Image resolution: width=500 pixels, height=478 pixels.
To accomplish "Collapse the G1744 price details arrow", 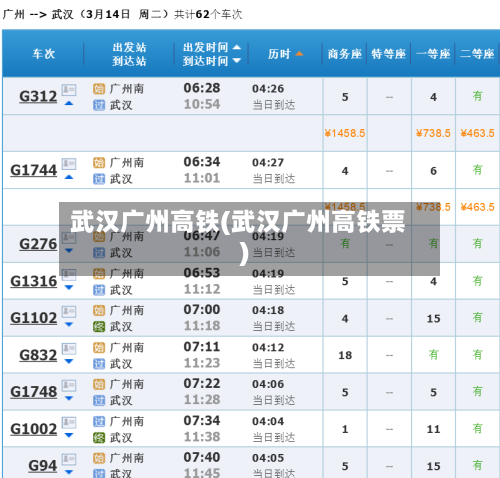I will click(x=69, y=177).
